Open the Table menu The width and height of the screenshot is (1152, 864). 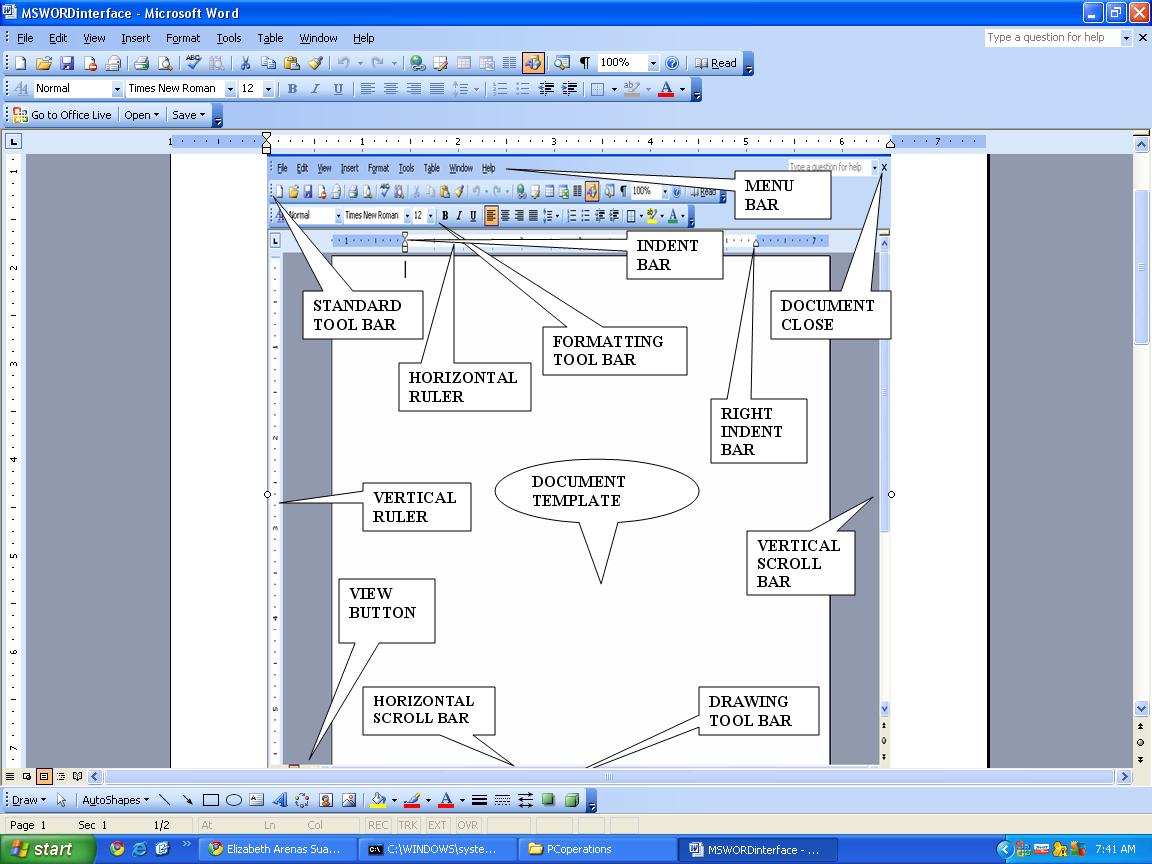click(270, 38)
